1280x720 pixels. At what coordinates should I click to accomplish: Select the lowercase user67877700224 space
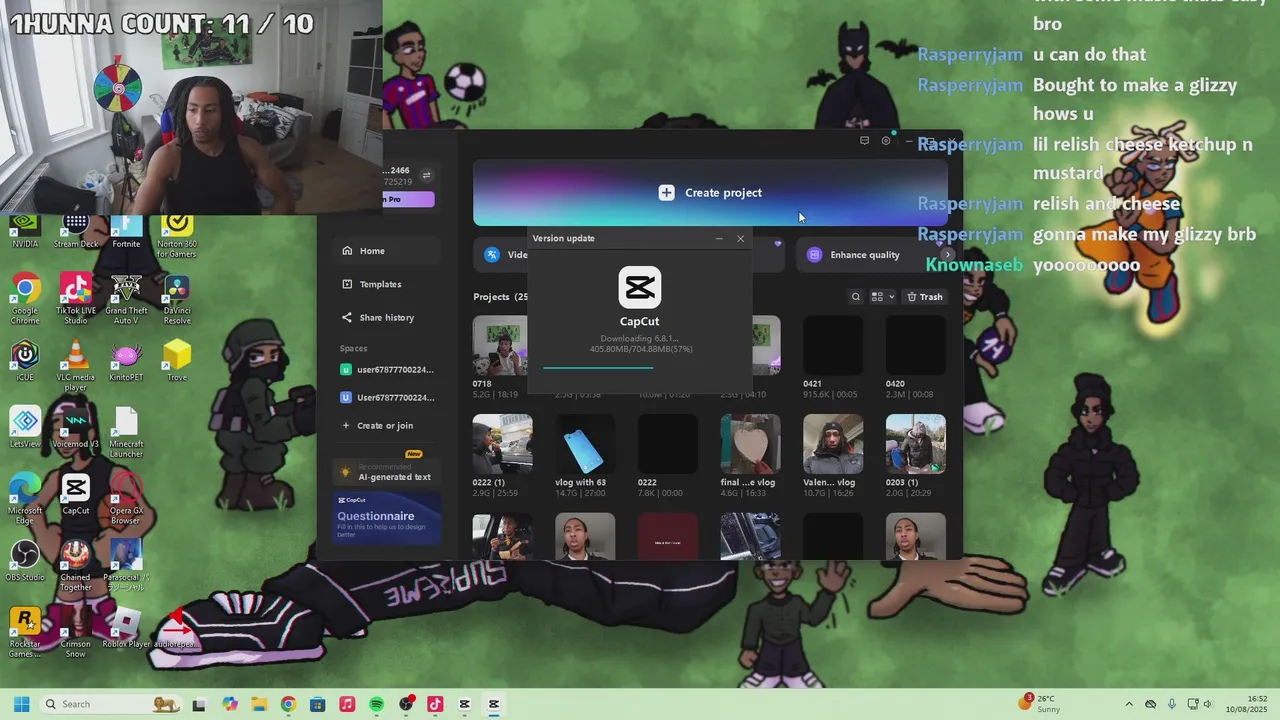pos(387,369)
